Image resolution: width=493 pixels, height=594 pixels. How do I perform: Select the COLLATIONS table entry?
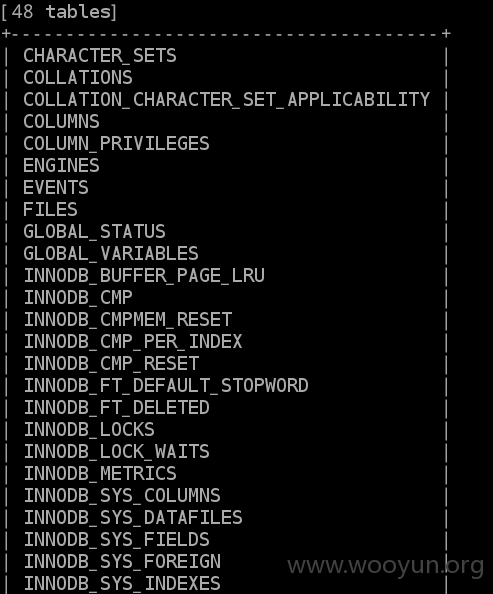(78, 78)
